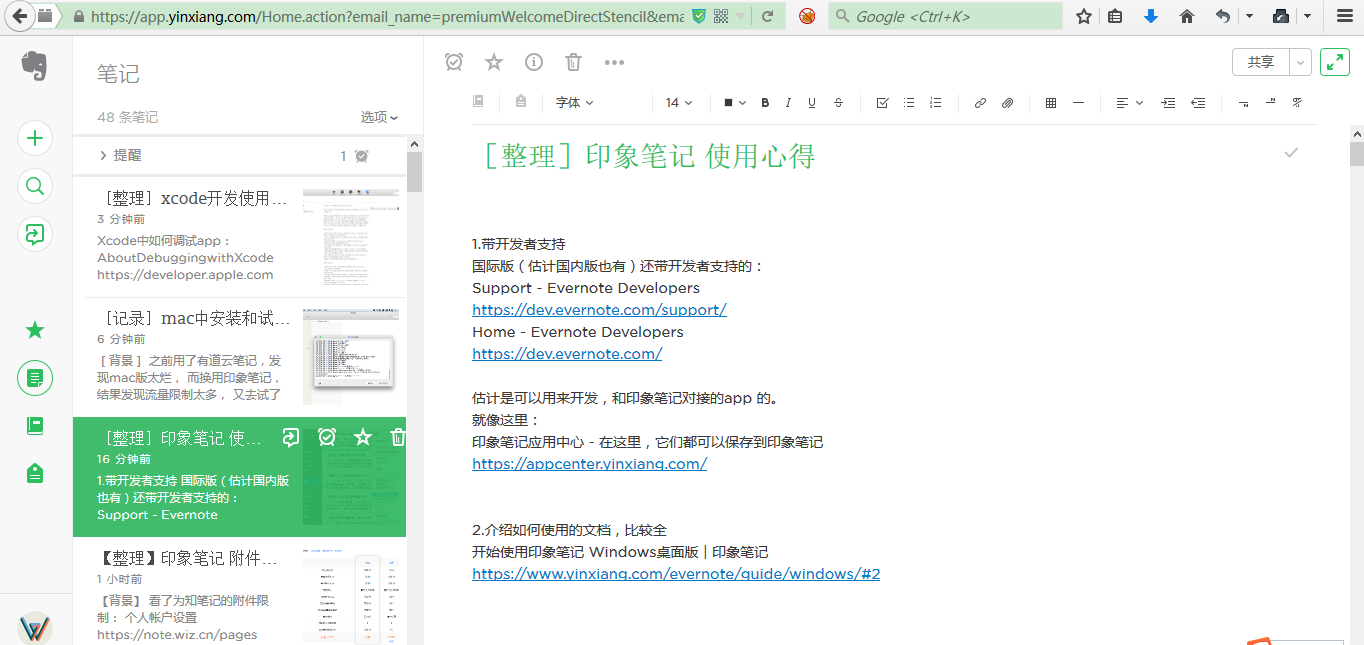Open link dev.evernote.com/support/
This screenshot has width=1364, height=645.
[x=599, y=310]
